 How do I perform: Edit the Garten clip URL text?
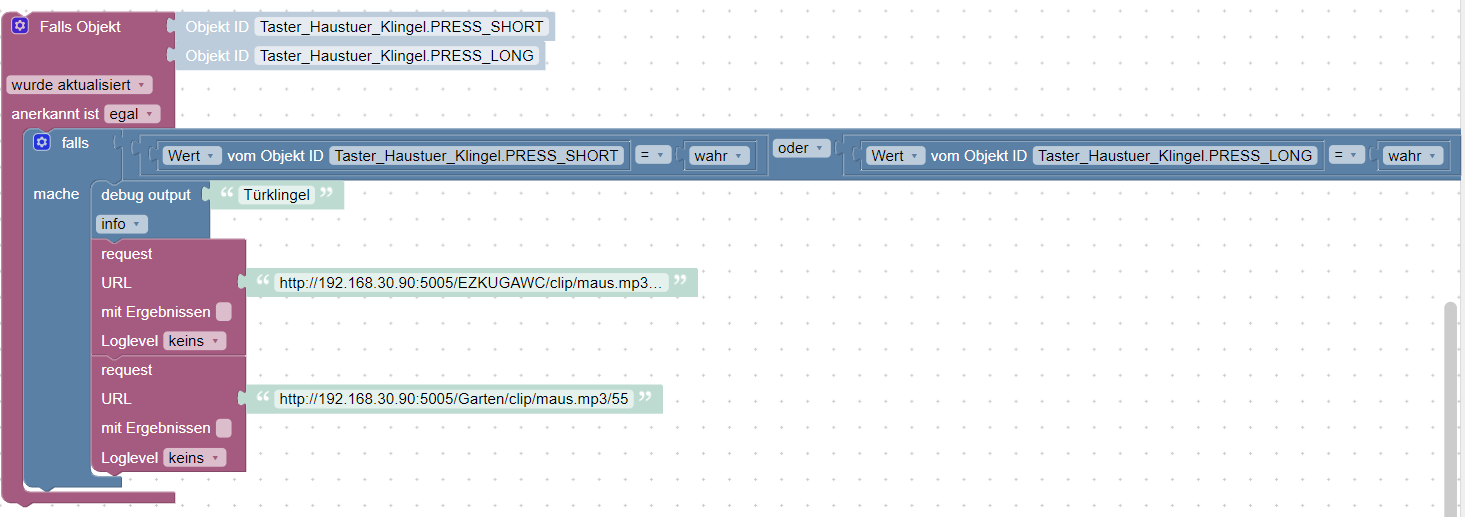pyautogui.click(x=454, y=399)
